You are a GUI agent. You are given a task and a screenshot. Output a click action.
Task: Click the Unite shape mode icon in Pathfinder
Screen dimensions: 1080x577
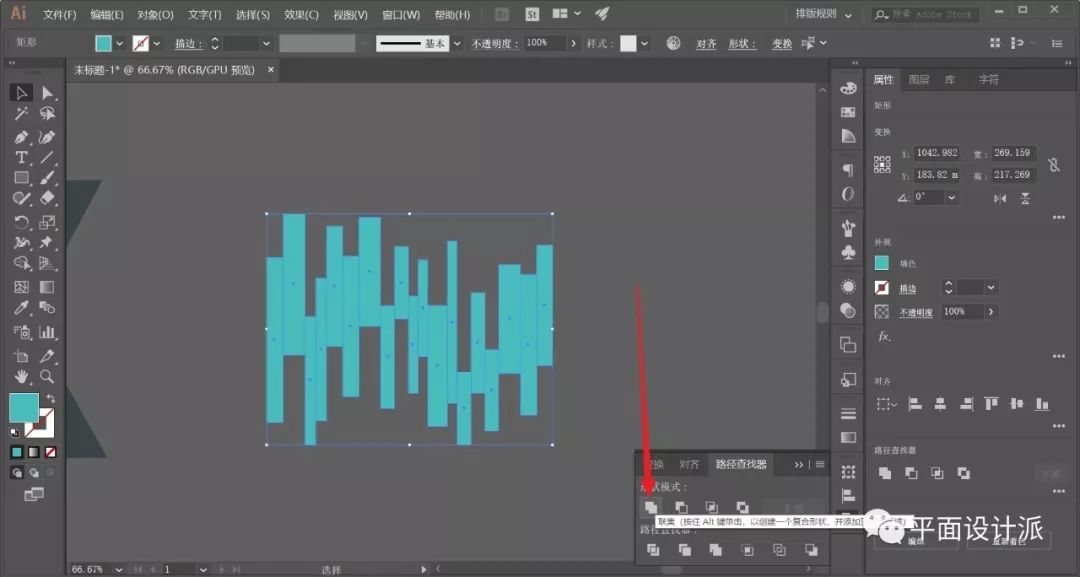[650, 508]
